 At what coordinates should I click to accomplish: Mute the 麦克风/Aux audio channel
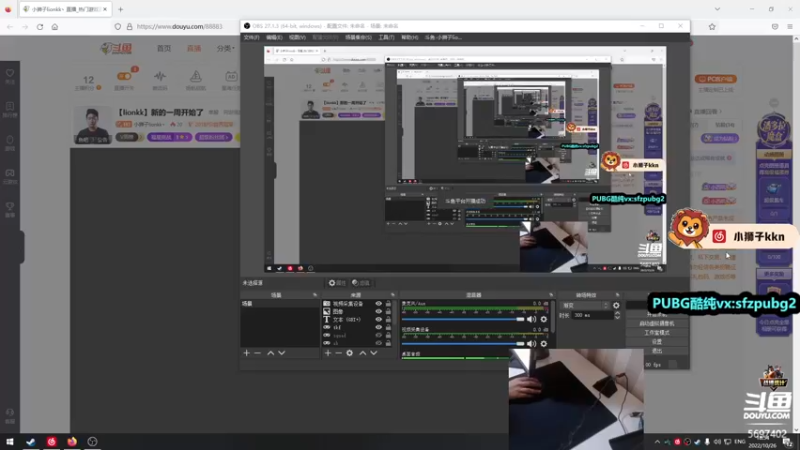tap(532, 319)
